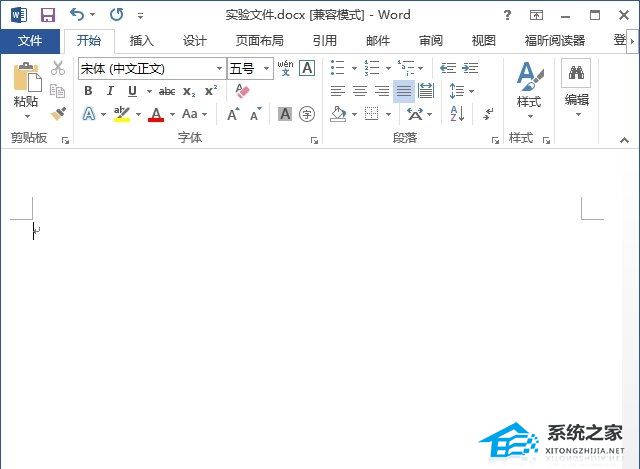Toggle Bold formatting
640x469 pixels.
pyautogui.click(x=88, y=91)
